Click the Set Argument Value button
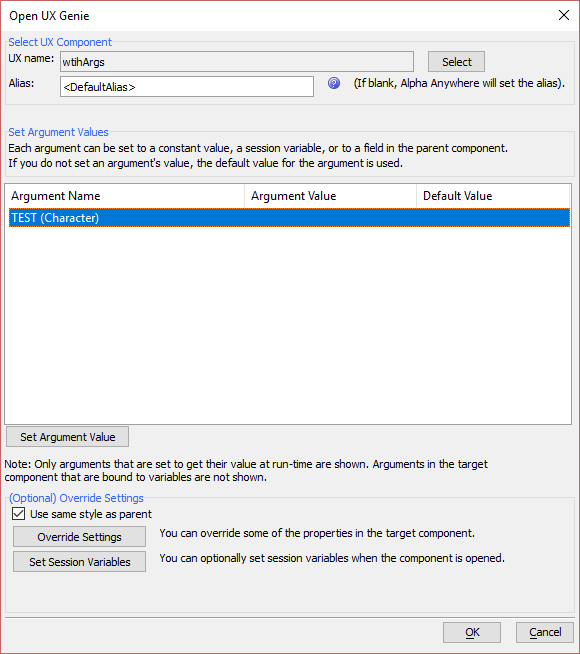Screen dimensions: 580x654 [68, 437]
